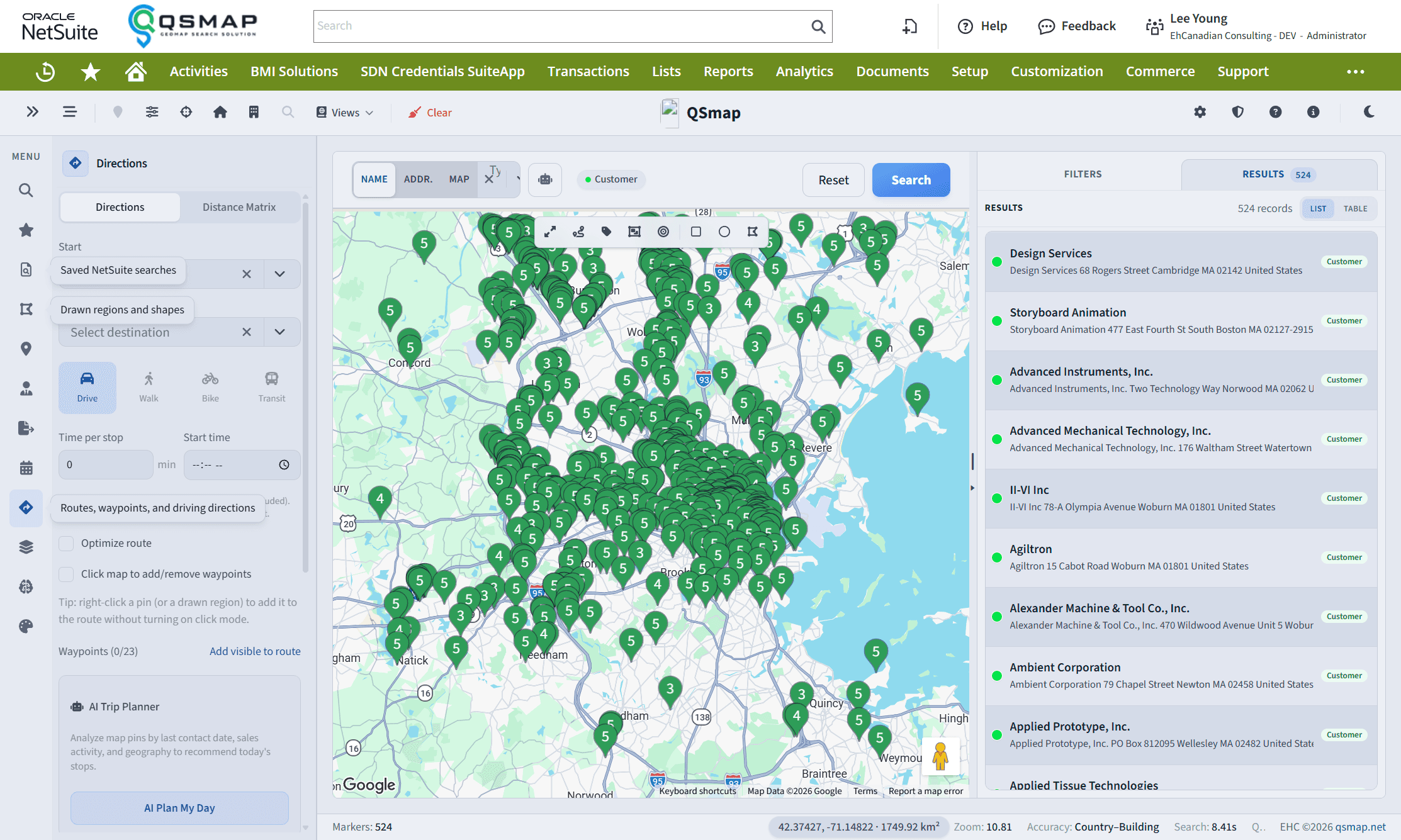Open sidebar favorites star icon
This screenshot has height=840, width=1401.
[x=26, y=230]
